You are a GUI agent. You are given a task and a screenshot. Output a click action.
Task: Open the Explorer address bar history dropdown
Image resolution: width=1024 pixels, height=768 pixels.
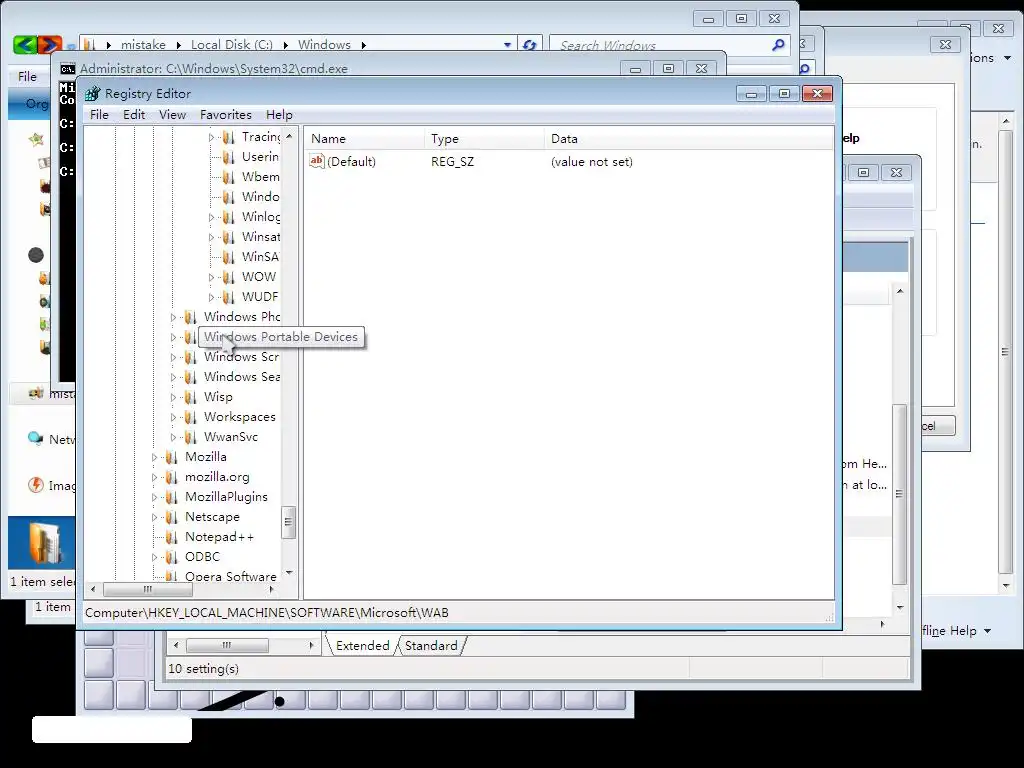(507, 45)
